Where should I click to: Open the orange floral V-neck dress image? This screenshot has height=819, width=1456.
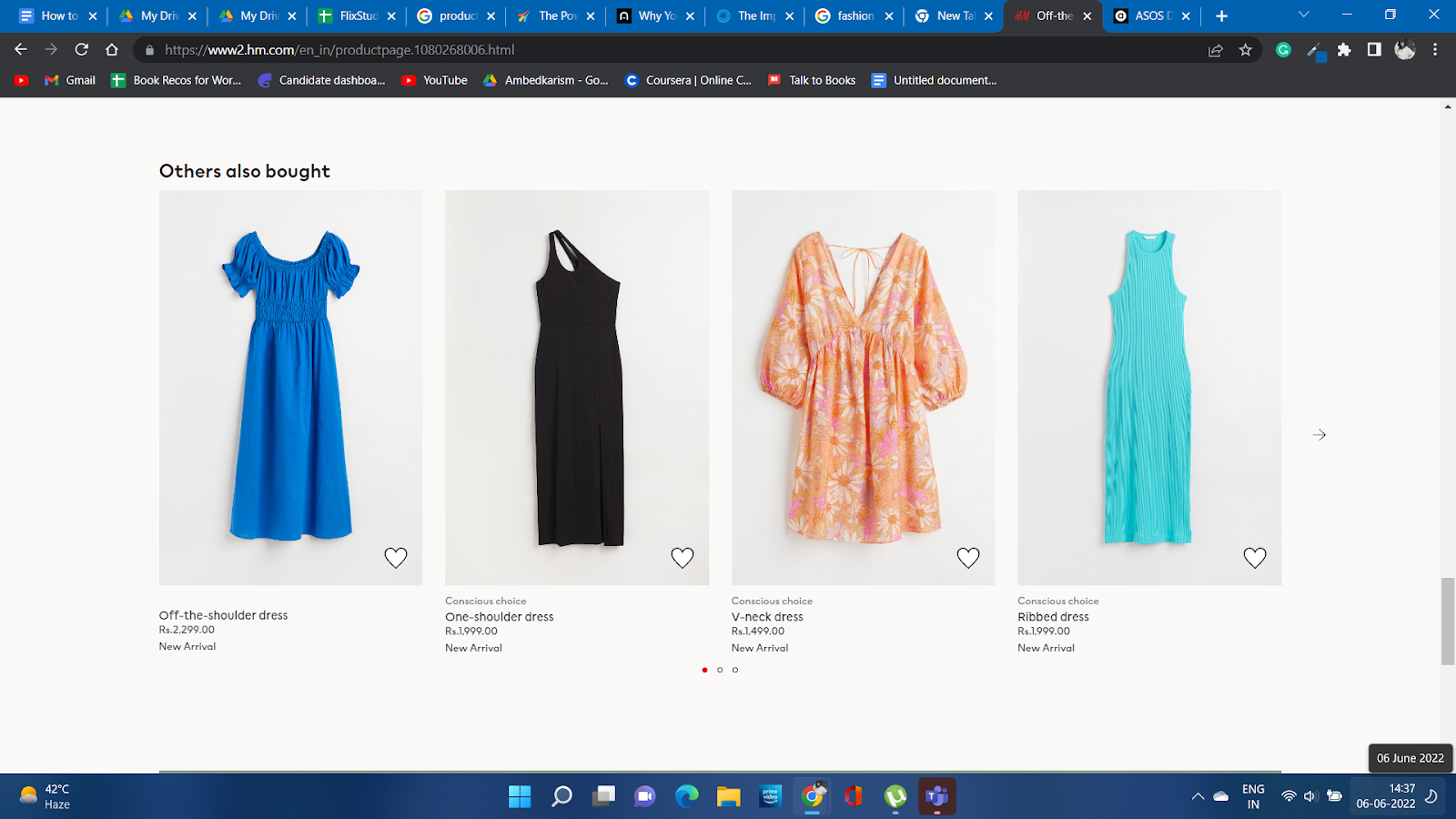tap(863, 388)
